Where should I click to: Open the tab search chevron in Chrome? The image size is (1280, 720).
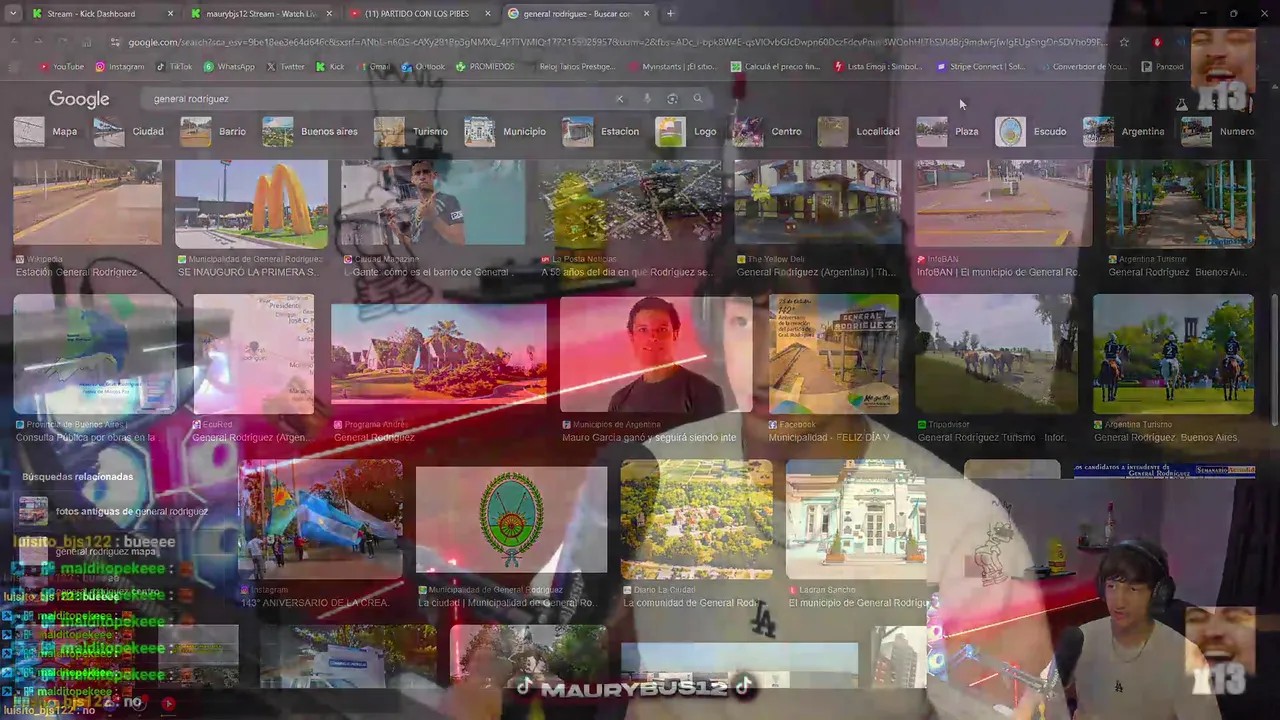pos(13,14)
